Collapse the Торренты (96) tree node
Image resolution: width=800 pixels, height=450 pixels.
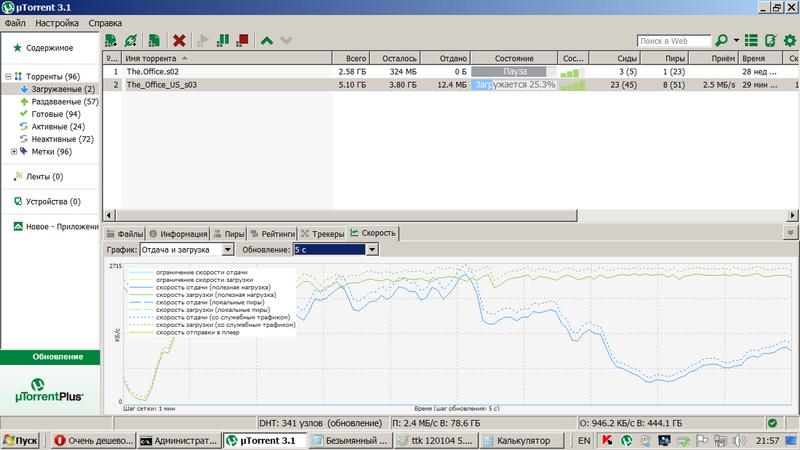8,76
